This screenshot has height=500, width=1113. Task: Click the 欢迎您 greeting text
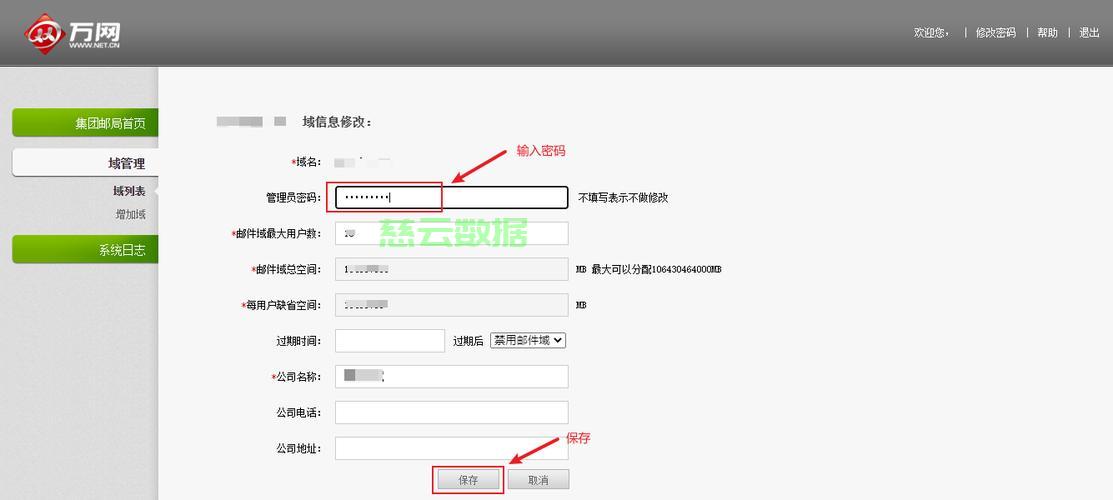tap(931, 33)
